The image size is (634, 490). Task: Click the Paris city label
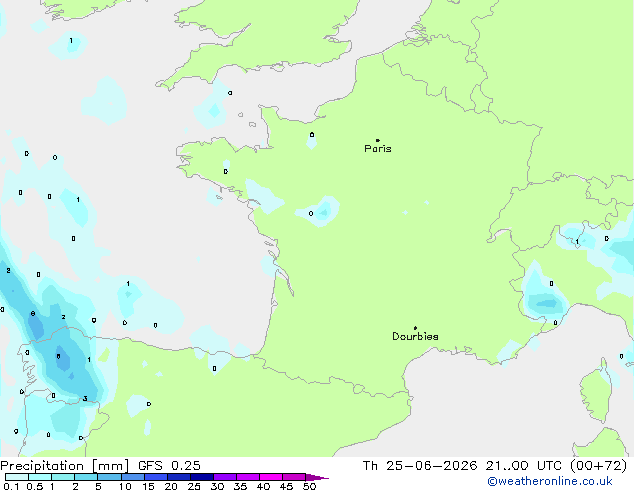(x=378, y=148)
